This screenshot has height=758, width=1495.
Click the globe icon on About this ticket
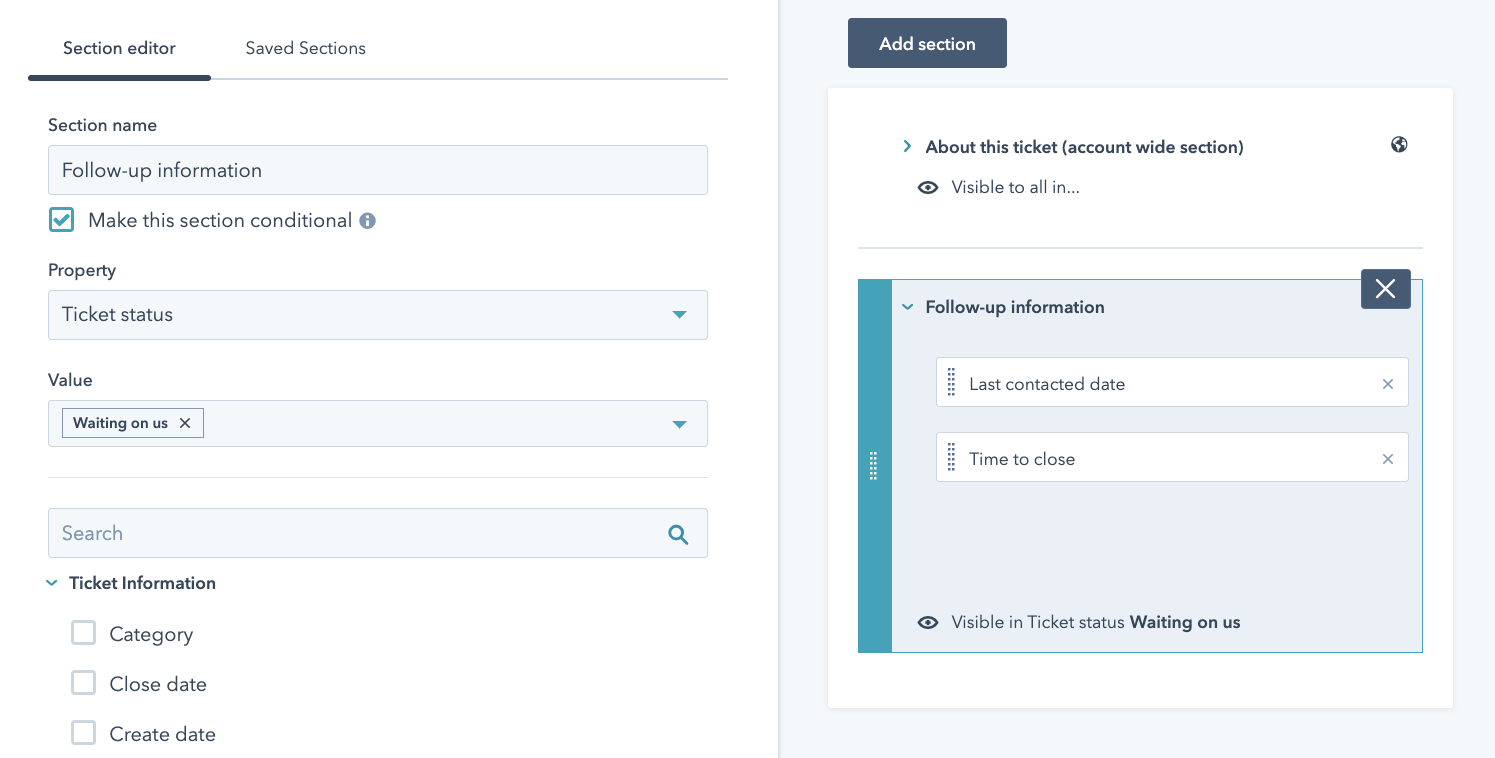click(x=1399, y=145)
